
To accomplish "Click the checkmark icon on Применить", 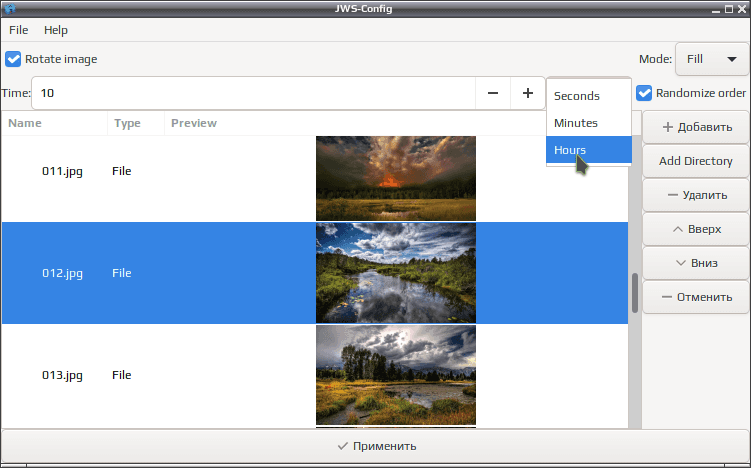I will click(342, 446).
